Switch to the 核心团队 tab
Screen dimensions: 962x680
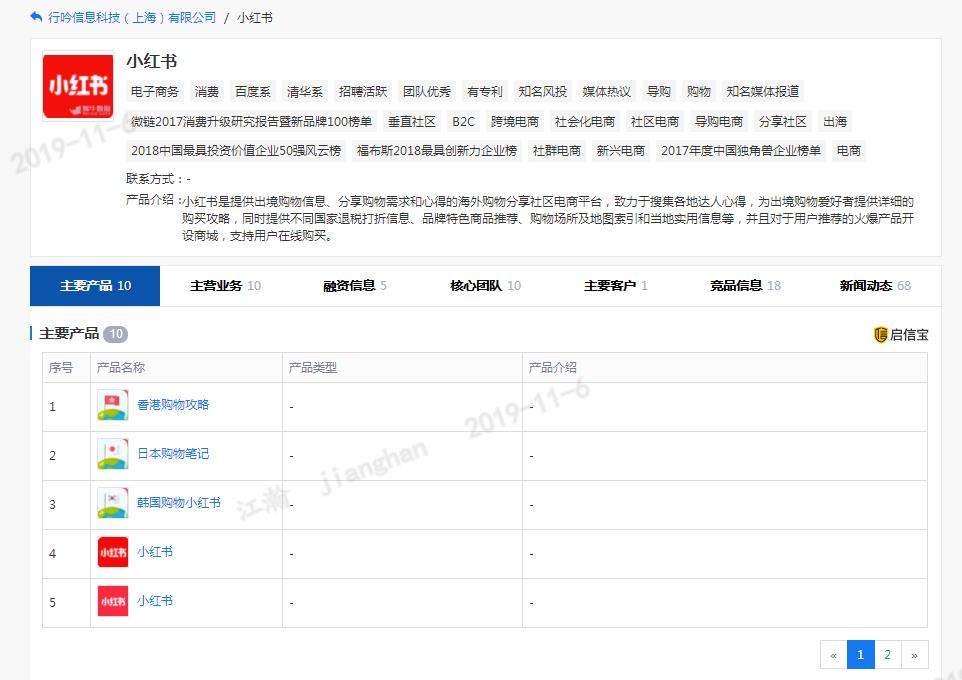(485, 286)
